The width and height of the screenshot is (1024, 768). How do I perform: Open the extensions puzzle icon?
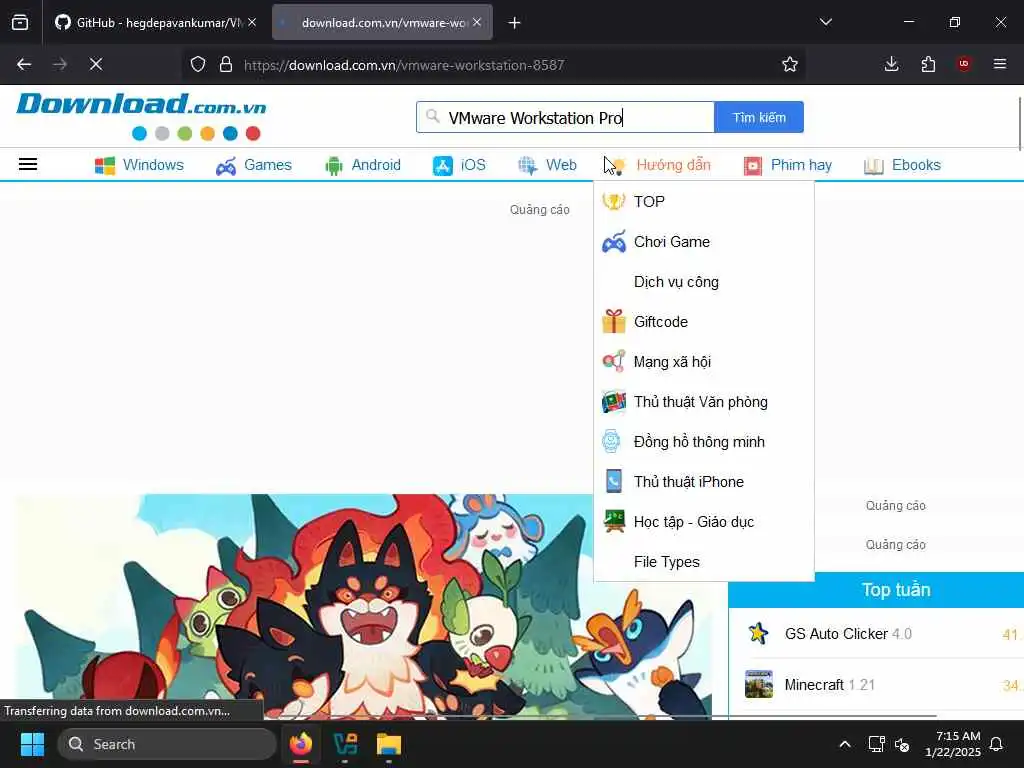[928, 64]
